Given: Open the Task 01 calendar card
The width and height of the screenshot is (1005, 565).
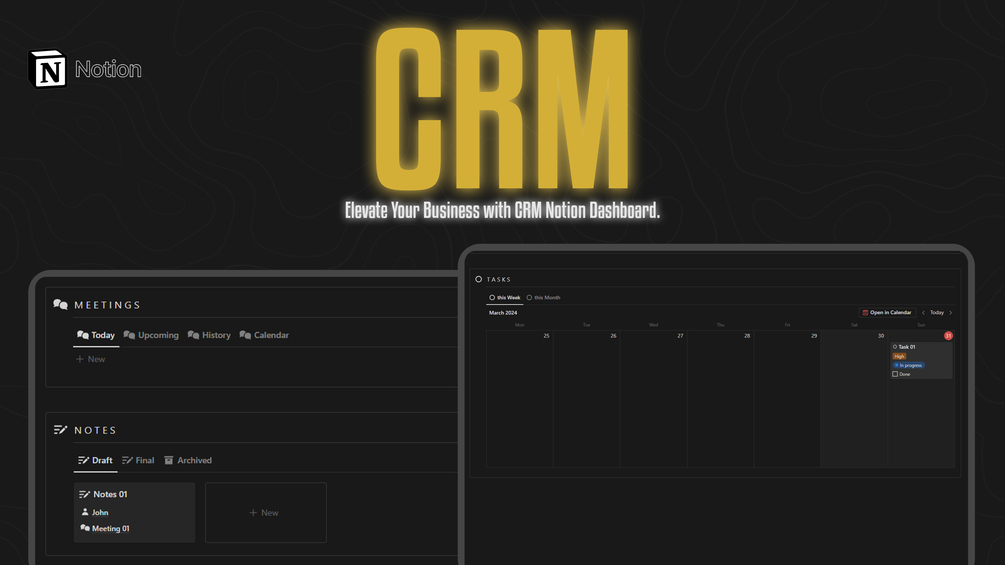Looking at the screenshot, I should (920, 360).
